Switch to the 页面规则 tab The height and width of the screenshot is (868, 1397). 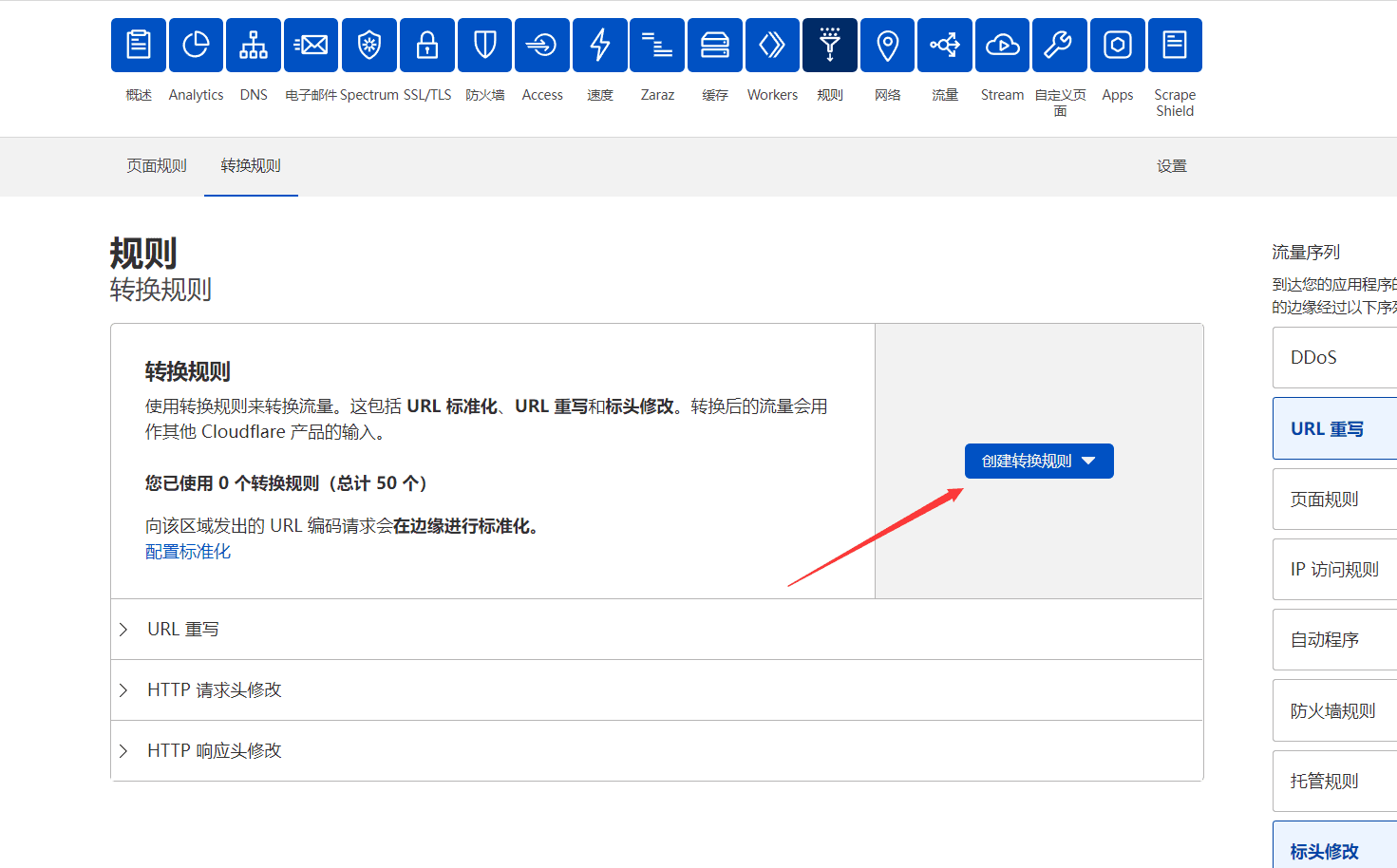pos(157,166)
